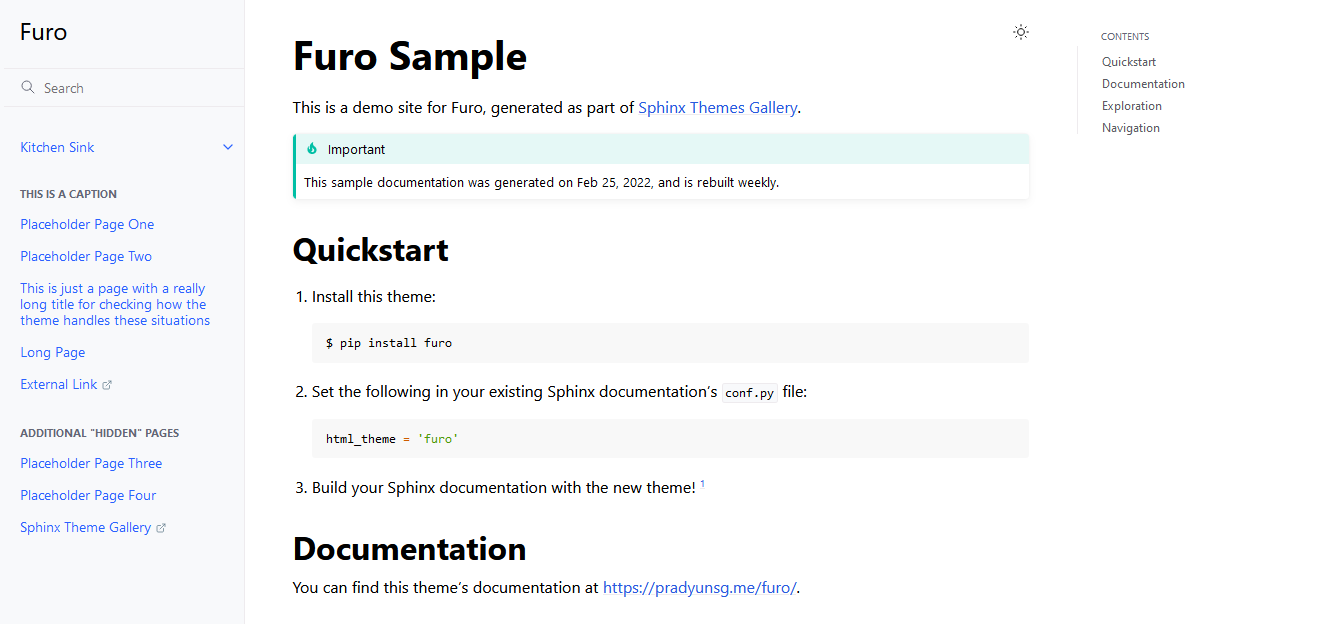Click footnote 1 reference after new theme
The height and width of the screenshot is (624, 1317).
click(x=702, y=484)
